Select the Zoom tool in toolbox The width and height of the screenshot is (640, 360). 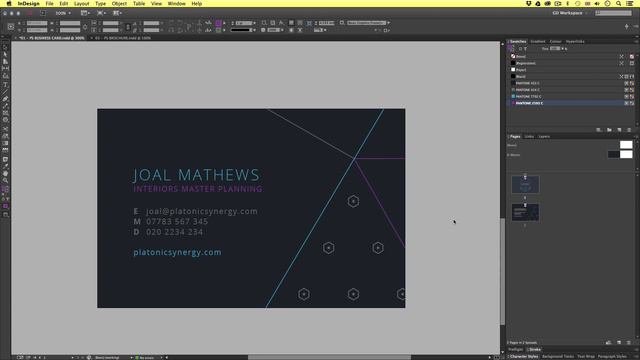coord(5,180)
